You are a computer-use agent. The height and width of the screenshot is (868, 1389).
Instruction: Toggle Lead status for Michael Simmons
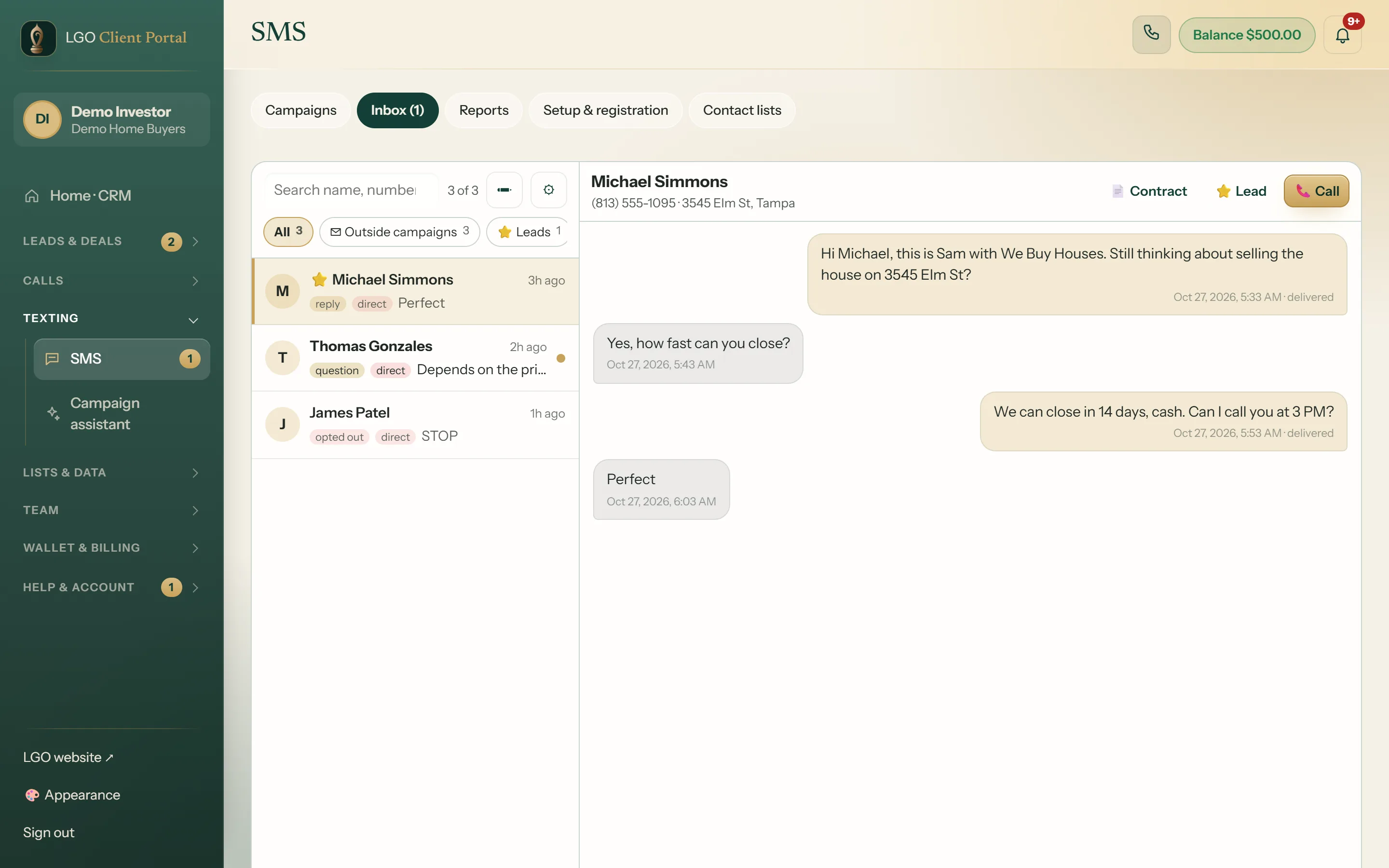[1241, 191]
